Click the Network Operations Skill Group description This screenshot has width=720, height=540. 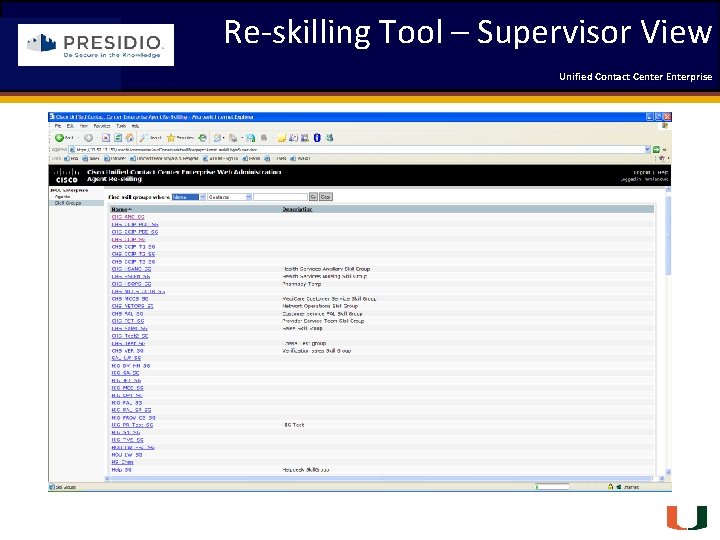coord(320,306)
